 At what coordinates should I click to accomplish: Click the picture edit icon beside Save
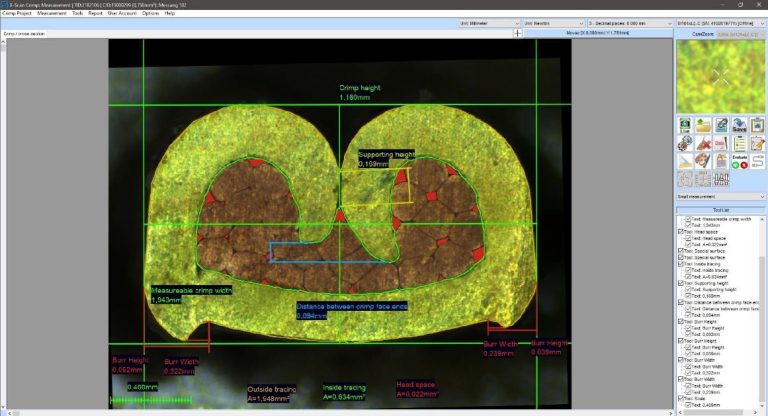pos(721,125)
